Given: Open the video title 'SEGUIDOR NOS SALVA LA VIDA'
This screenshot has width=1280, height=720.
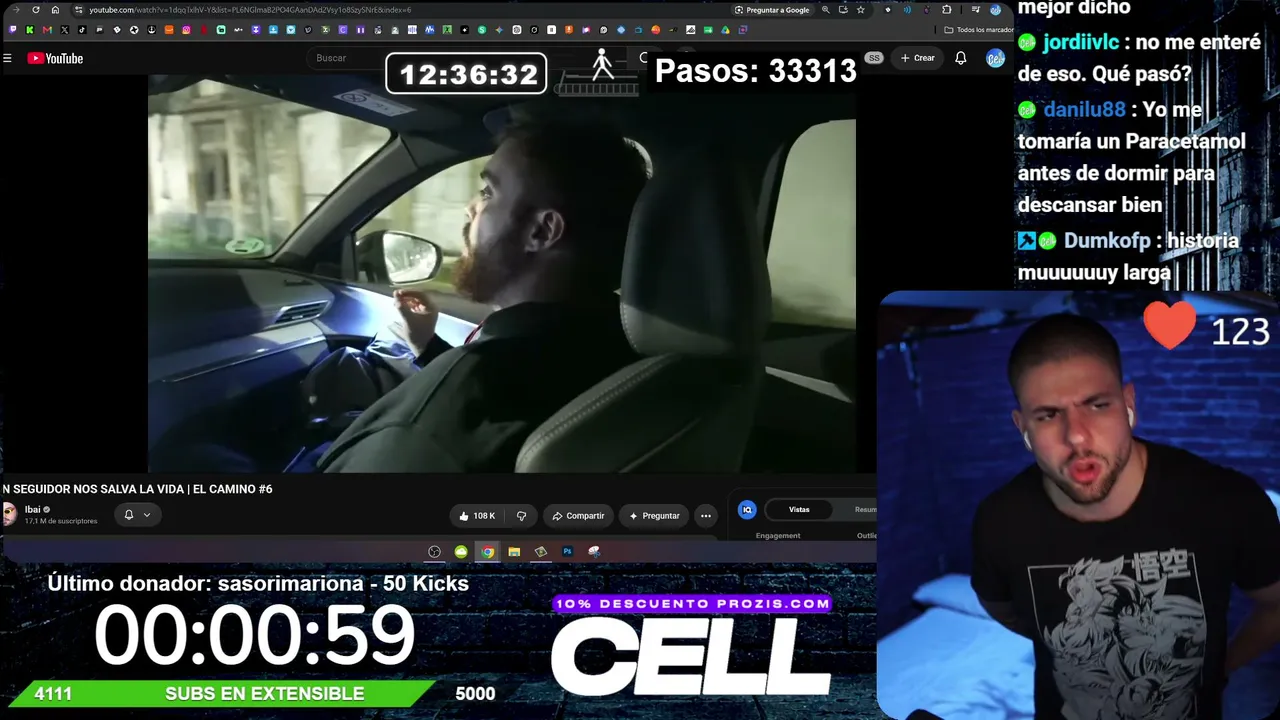Looking at the screenshot, I should 137,489.
